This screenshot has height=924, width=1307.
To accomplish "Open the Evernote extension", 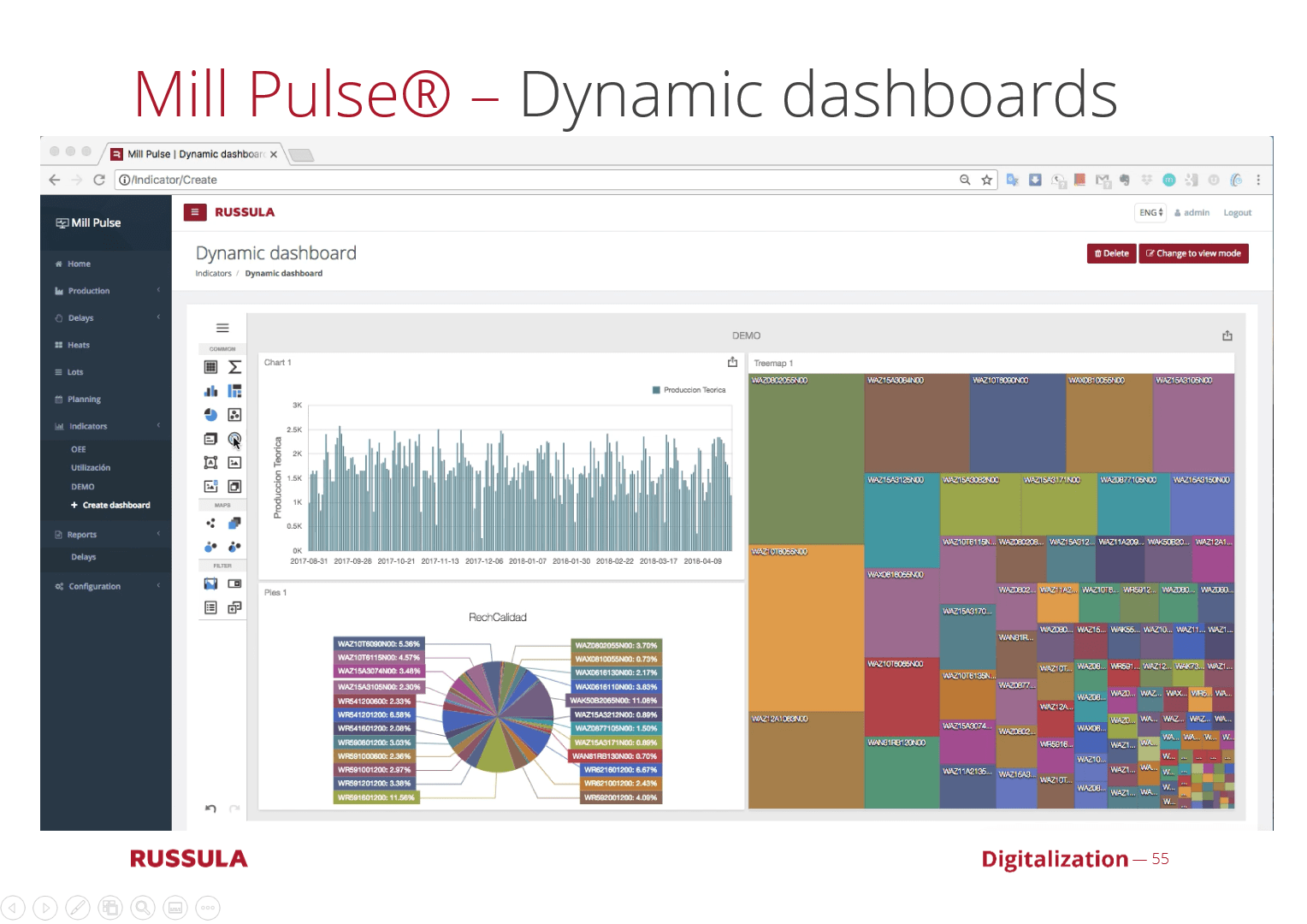I will (1124, 180).
